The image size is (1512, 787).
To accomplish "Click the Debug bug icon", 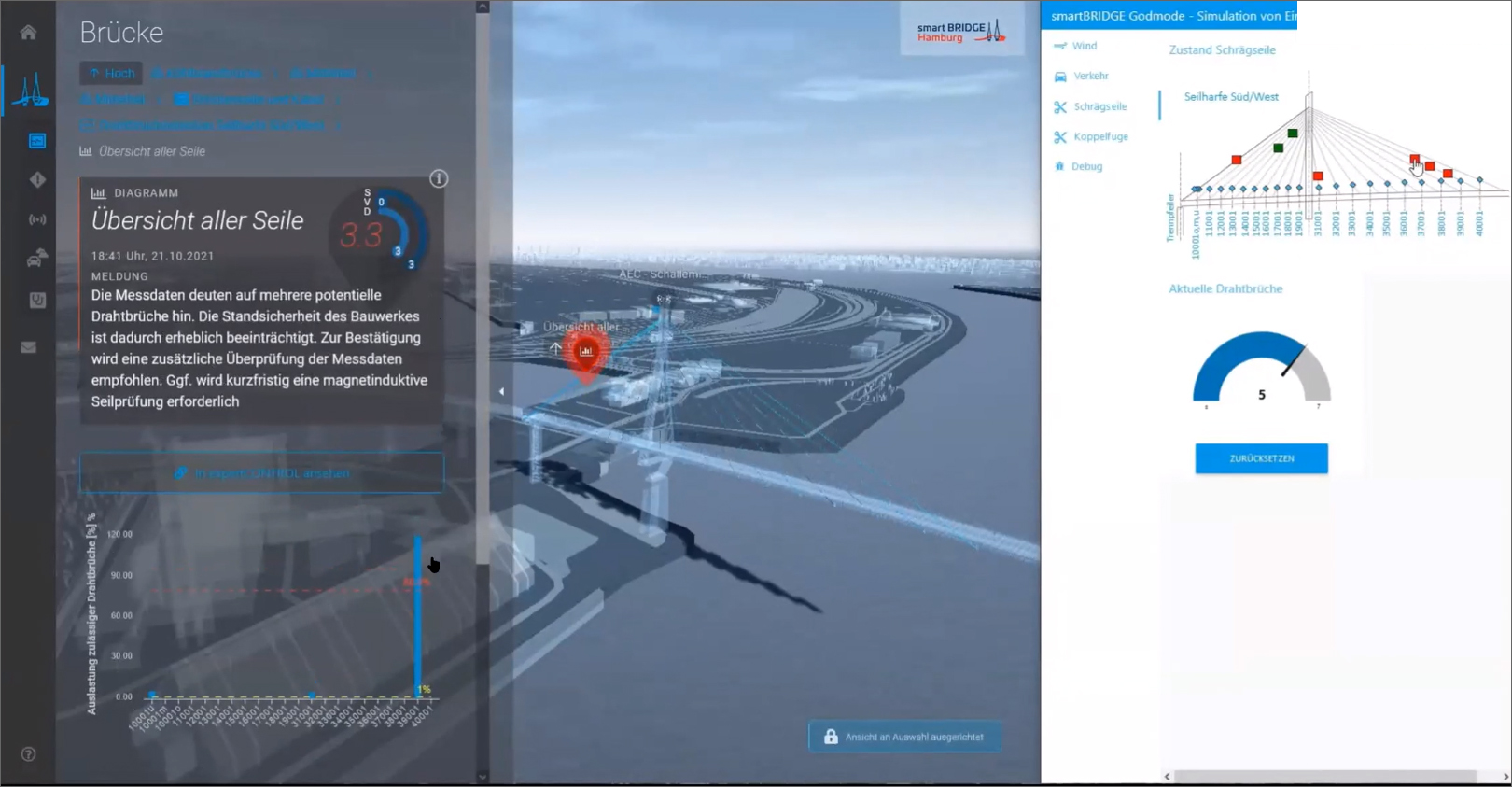I will tap(1059, 166).
